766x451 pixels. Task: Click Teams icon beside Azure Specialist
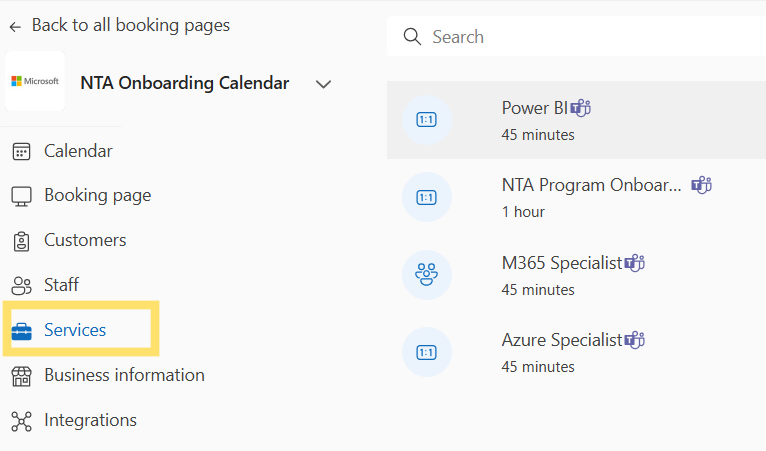click(635, 340)
